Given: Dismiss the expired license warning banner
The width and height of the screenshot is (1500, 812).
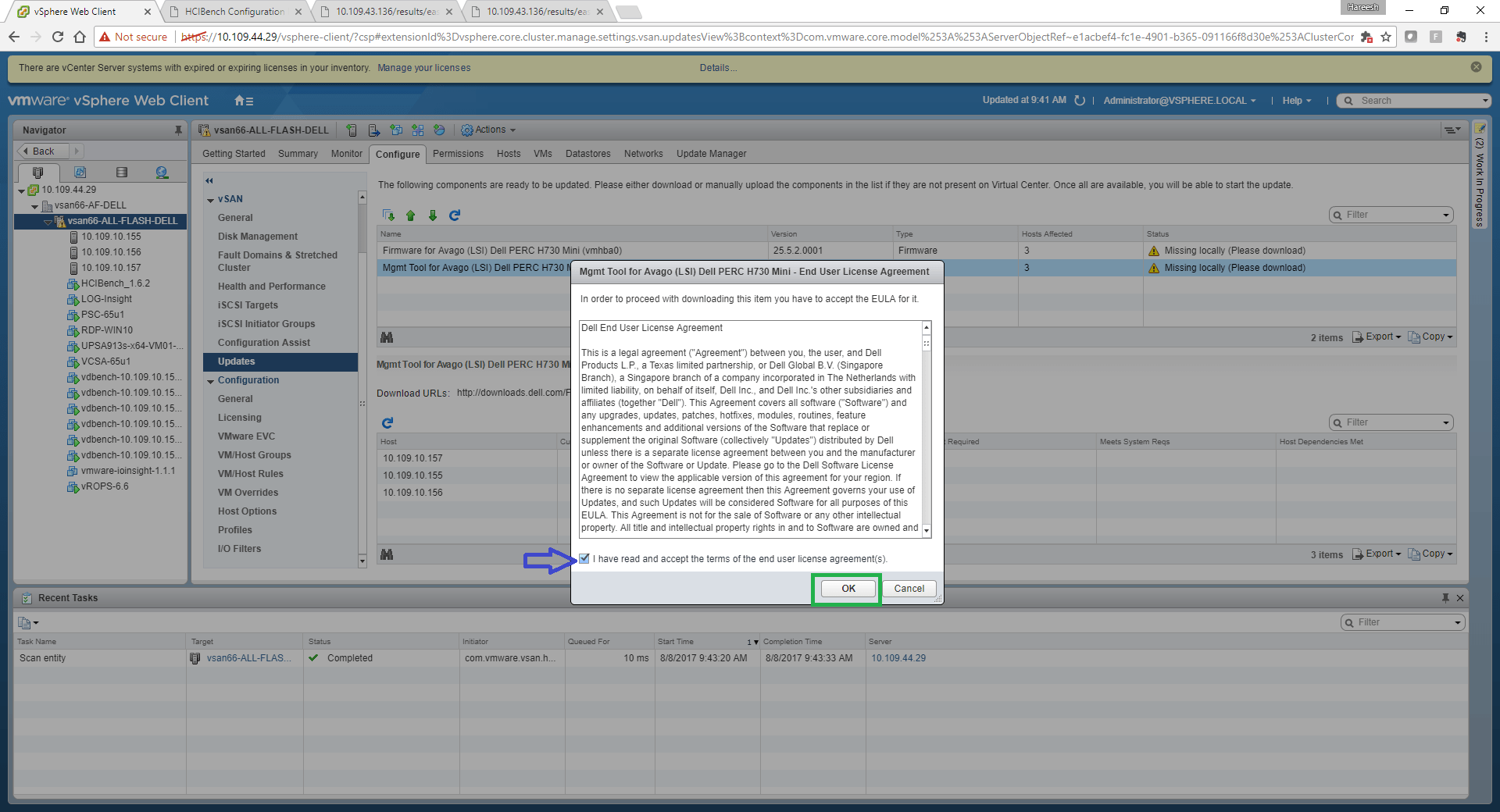Looking at the screenshot, I should pyautogui.click(x=1476, y=67).
